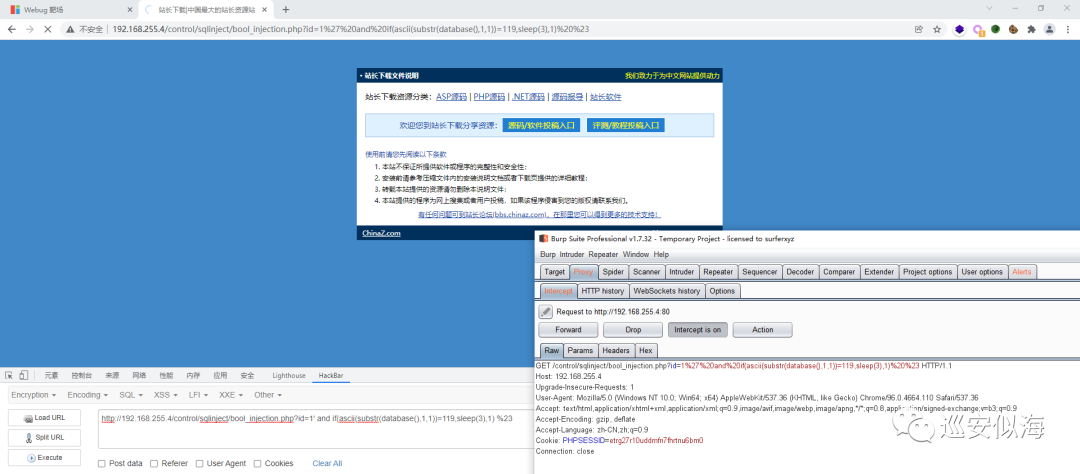
Task: Enable the Post data checkbox
Action: 102,464
